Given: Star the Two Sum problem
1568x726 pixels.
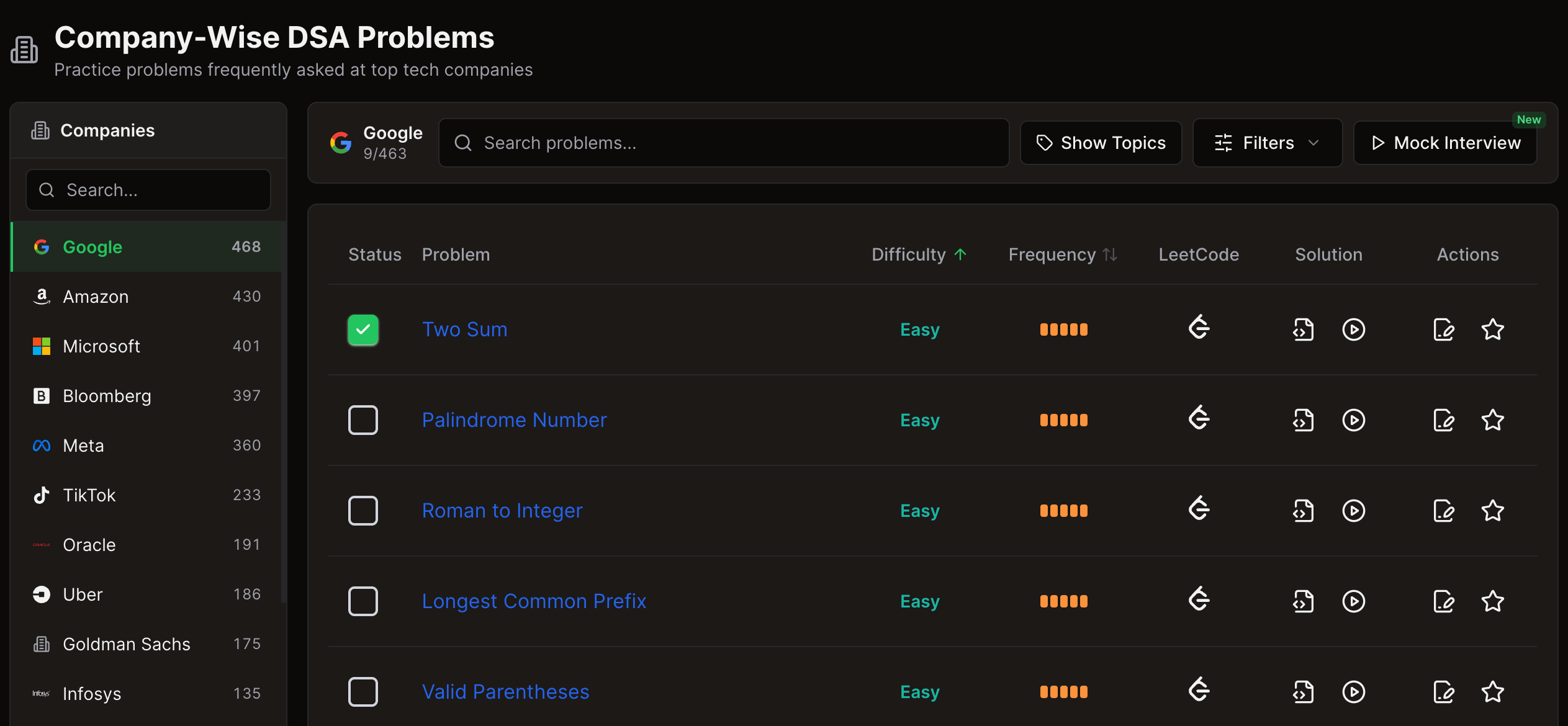Looking at the screenshot, I should pos(1492,329).
